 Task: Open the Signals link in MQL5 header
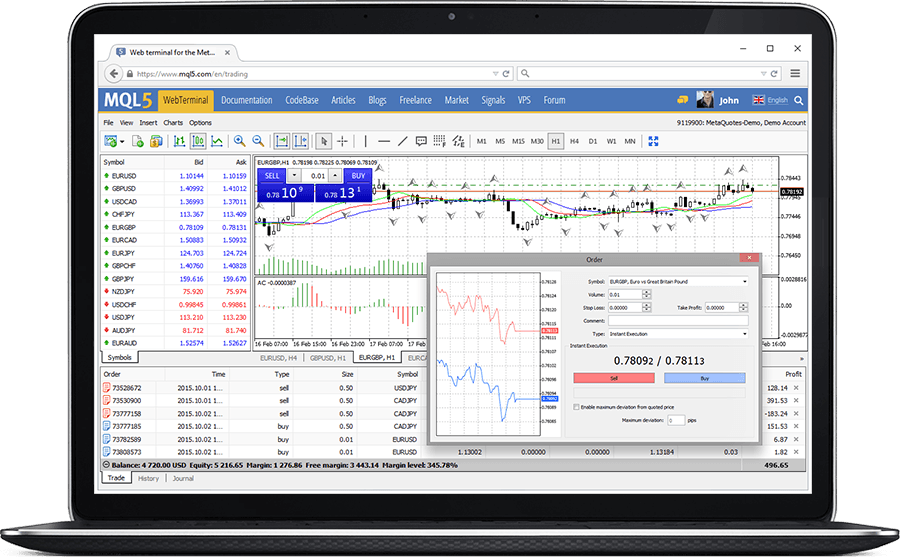493,100
